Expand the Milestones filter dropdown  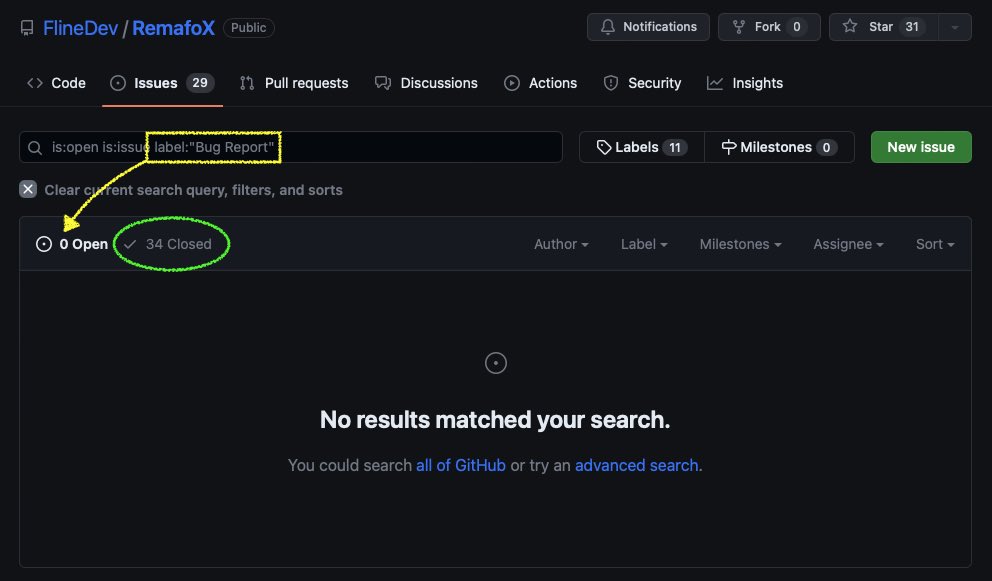[x=740, y=244]
